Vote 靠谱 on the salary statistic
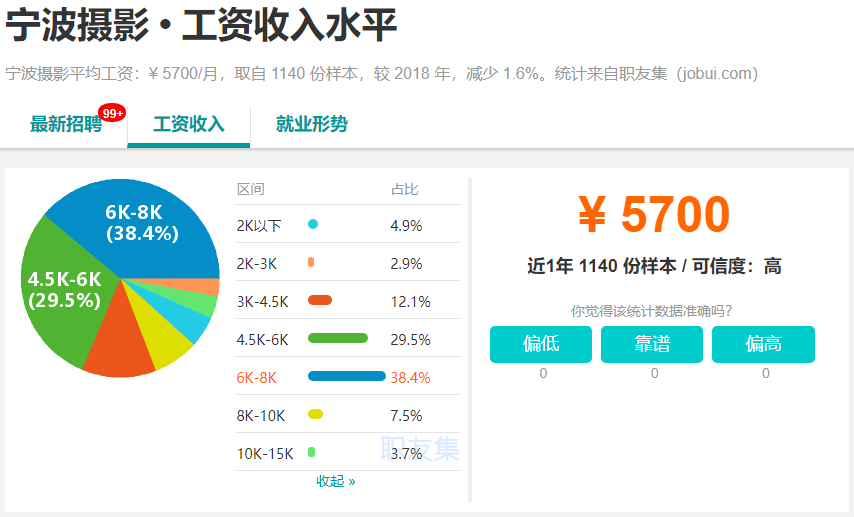Viewport: 854px width, 517px height. [x=652, y=344]
